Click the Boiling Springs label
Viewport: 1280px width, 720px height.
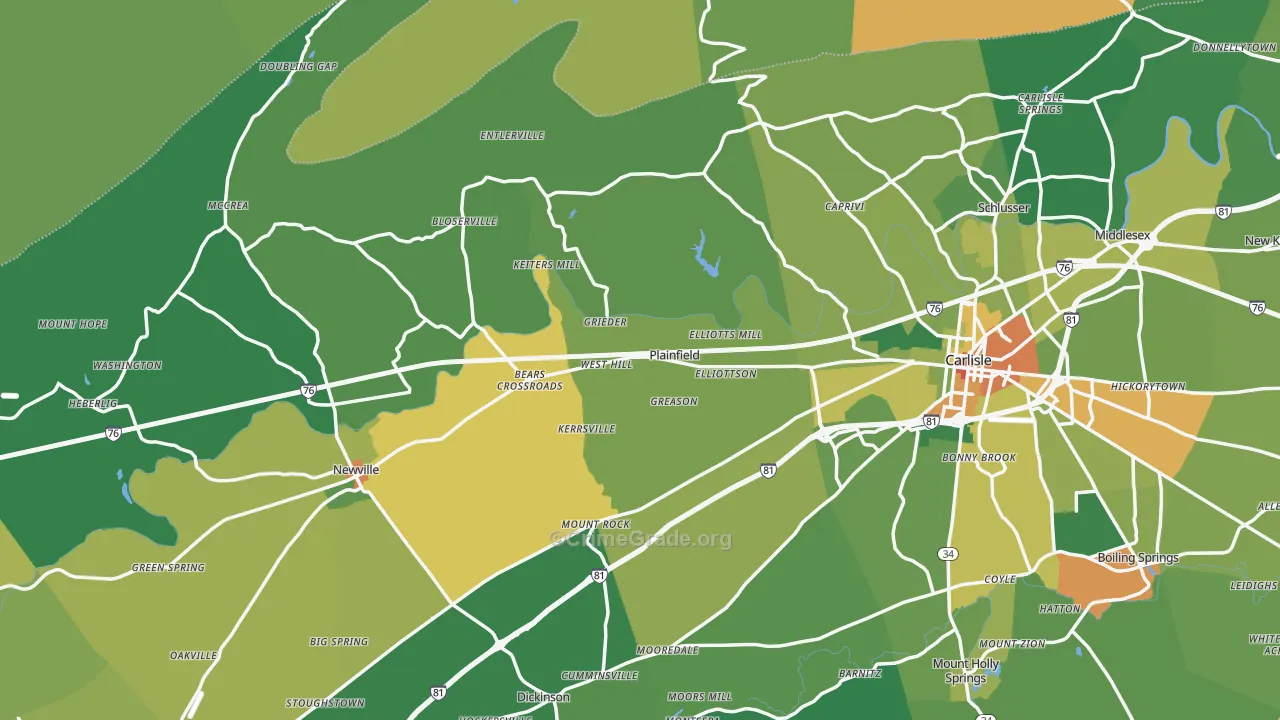pos(1138,558)
